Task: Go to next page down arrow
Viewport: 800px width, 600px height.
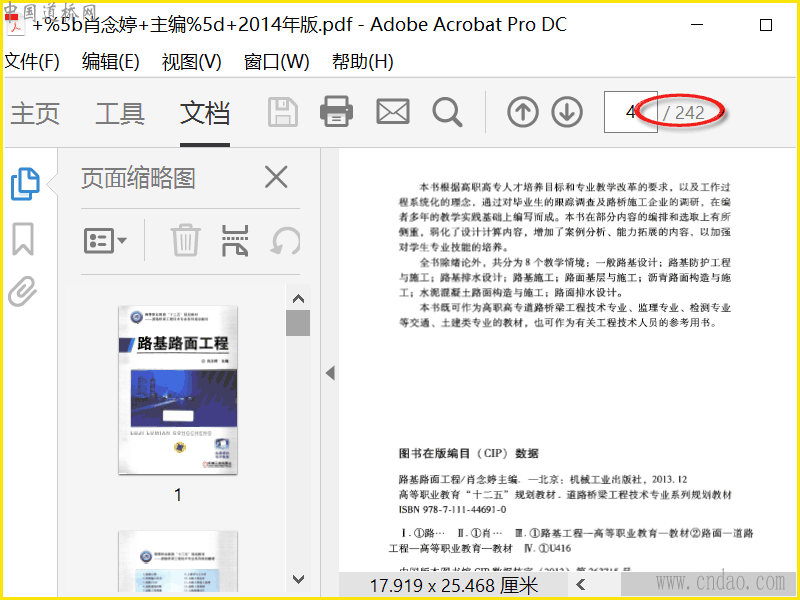Action: point(567,112)
